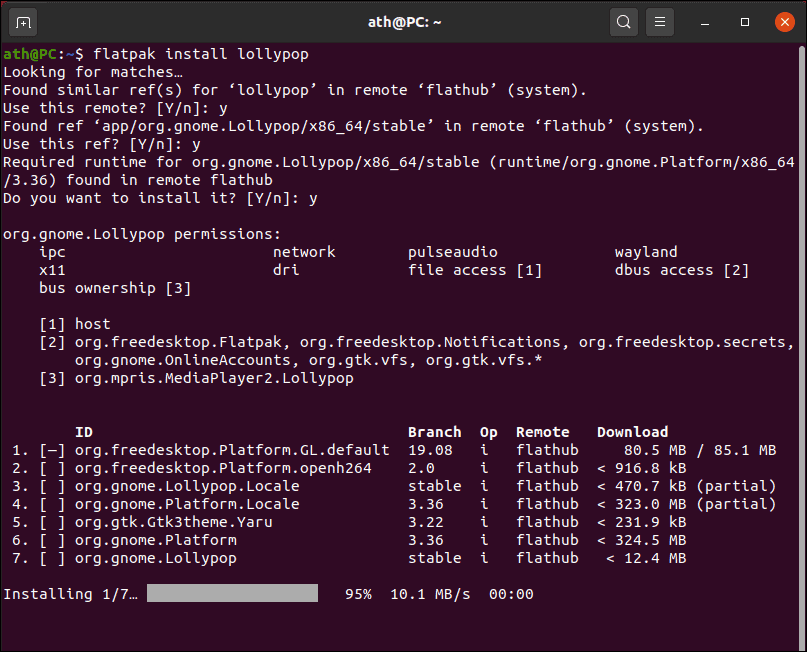
Task: Click the 'pulseaudio' permission
Action: [x=453, y=252]
